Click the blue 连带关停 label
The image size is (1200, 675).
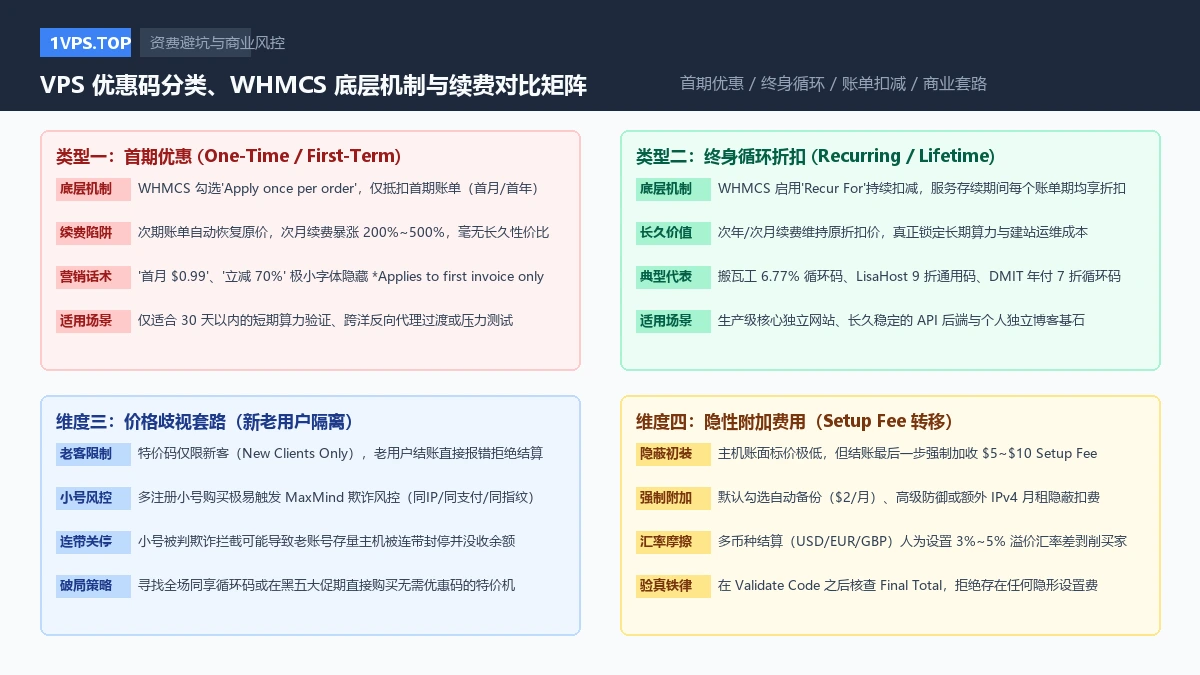(x=93, y=541)
